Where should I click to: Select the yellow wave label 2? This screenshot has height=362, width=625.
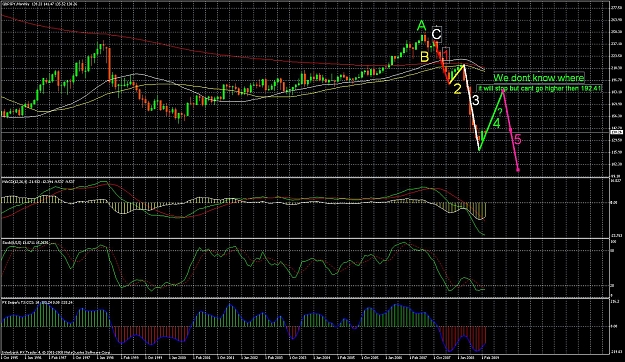457,89
